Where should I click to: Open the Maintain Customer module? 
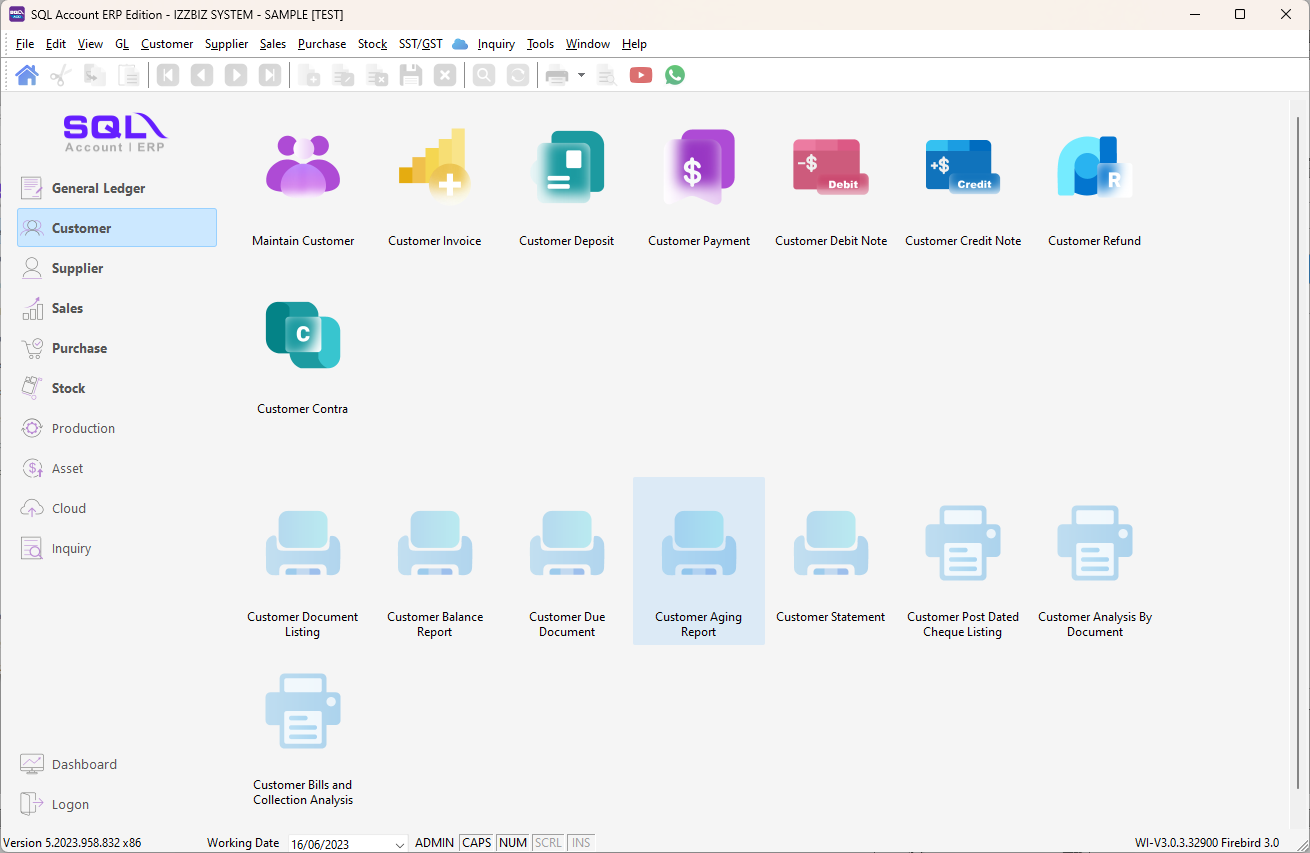tap(303, 188)
